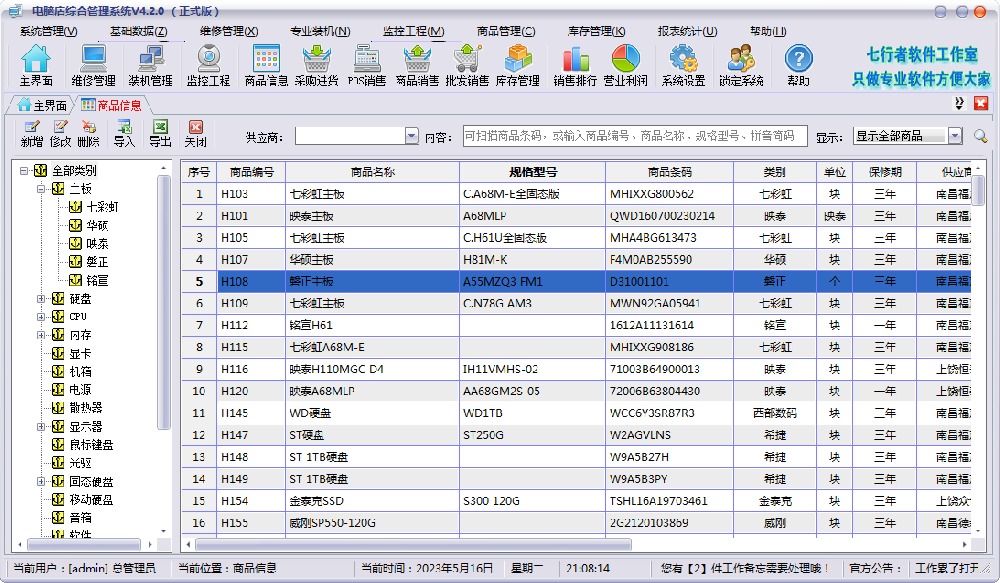This screenshot has width=1000, height=583.
Task: Select the 七彩虹 category in tree
Action: [x=102, y=207]
